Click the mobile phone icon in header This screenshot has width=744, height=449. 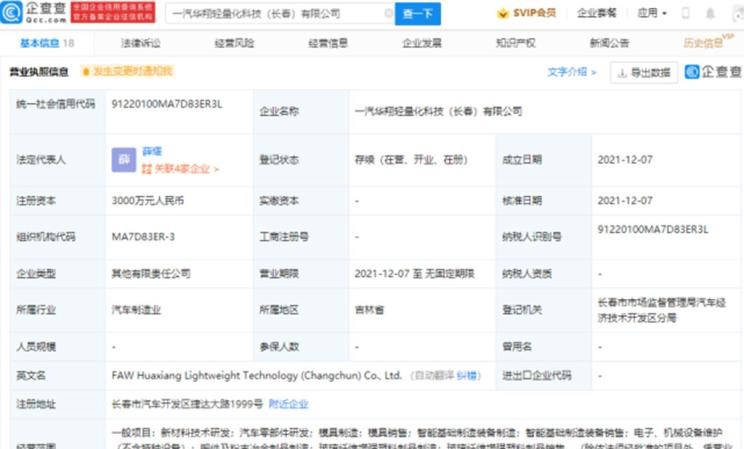686,13
